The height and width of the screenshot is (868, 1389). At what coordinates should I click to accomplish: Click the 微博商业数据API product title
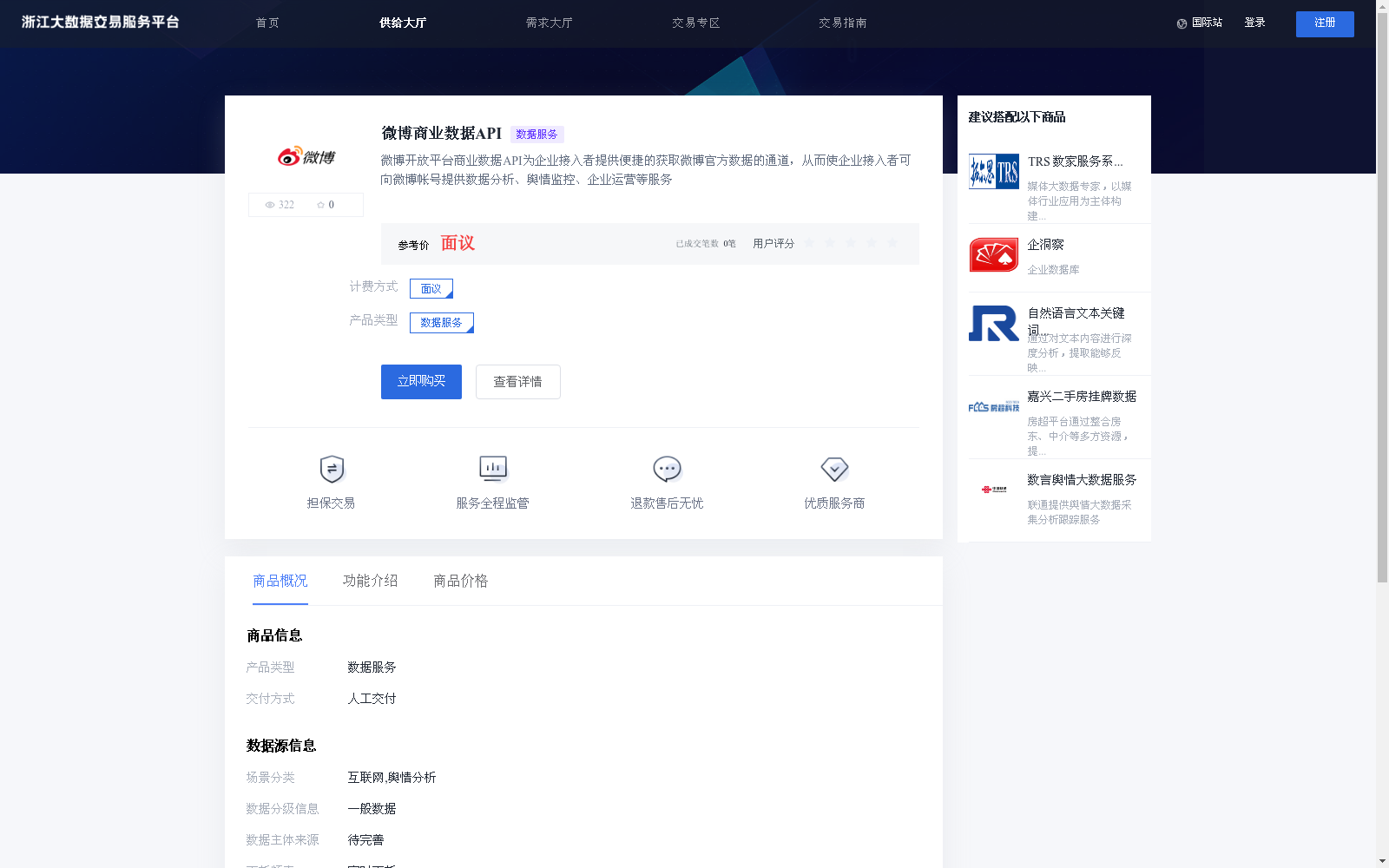click(x=442, y=134)
